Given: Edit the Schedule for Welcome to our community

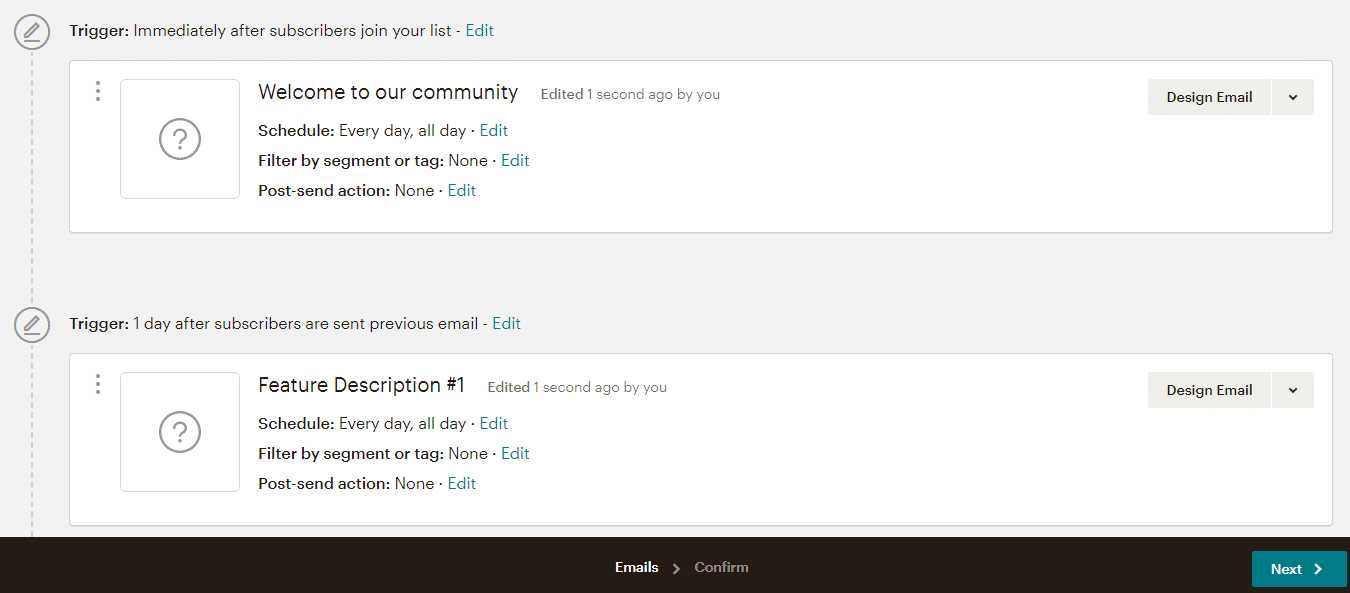Looking at the screenshot, I should click(493, 130).
